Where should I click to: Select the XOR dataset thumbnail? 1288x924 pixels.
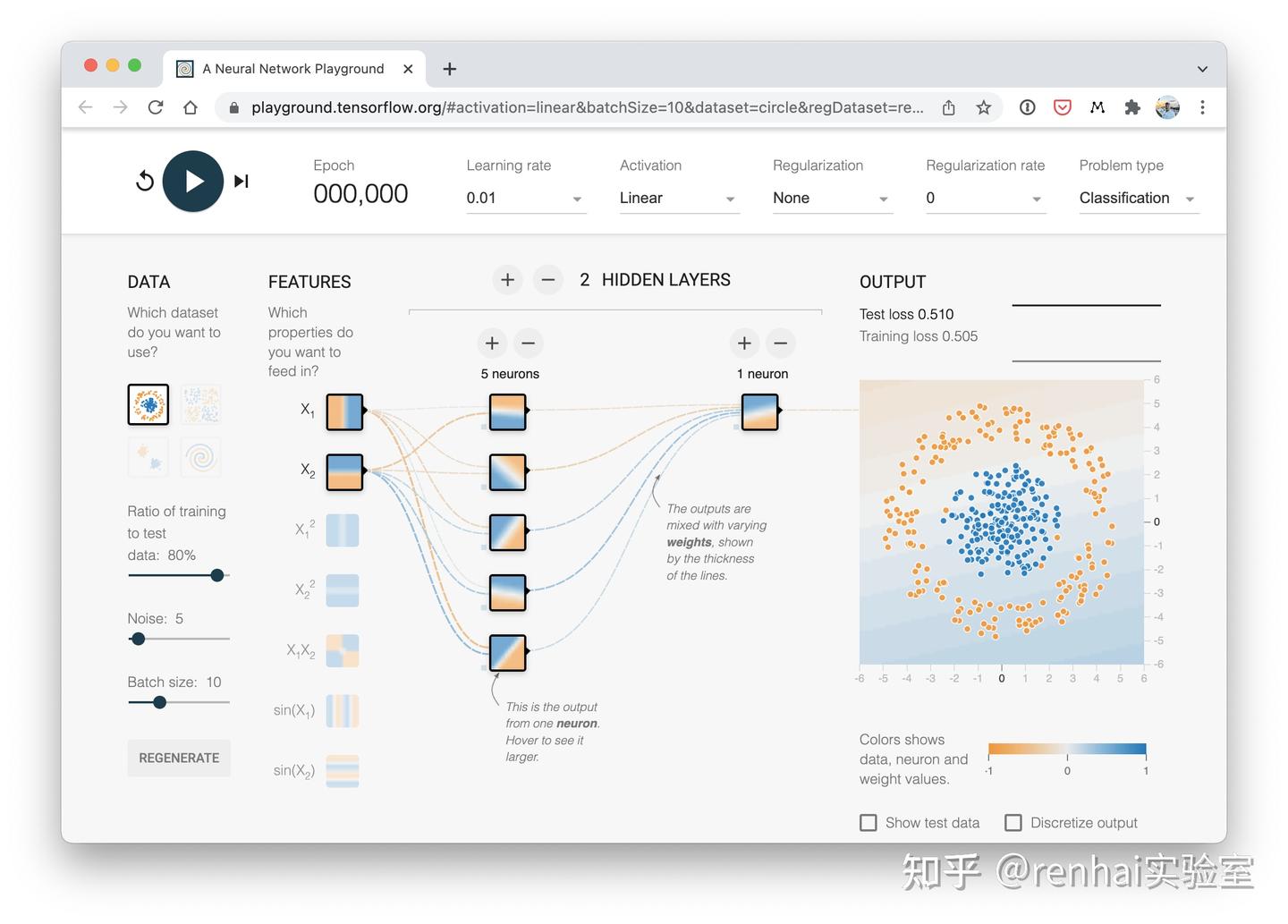(x=200, y=404)
